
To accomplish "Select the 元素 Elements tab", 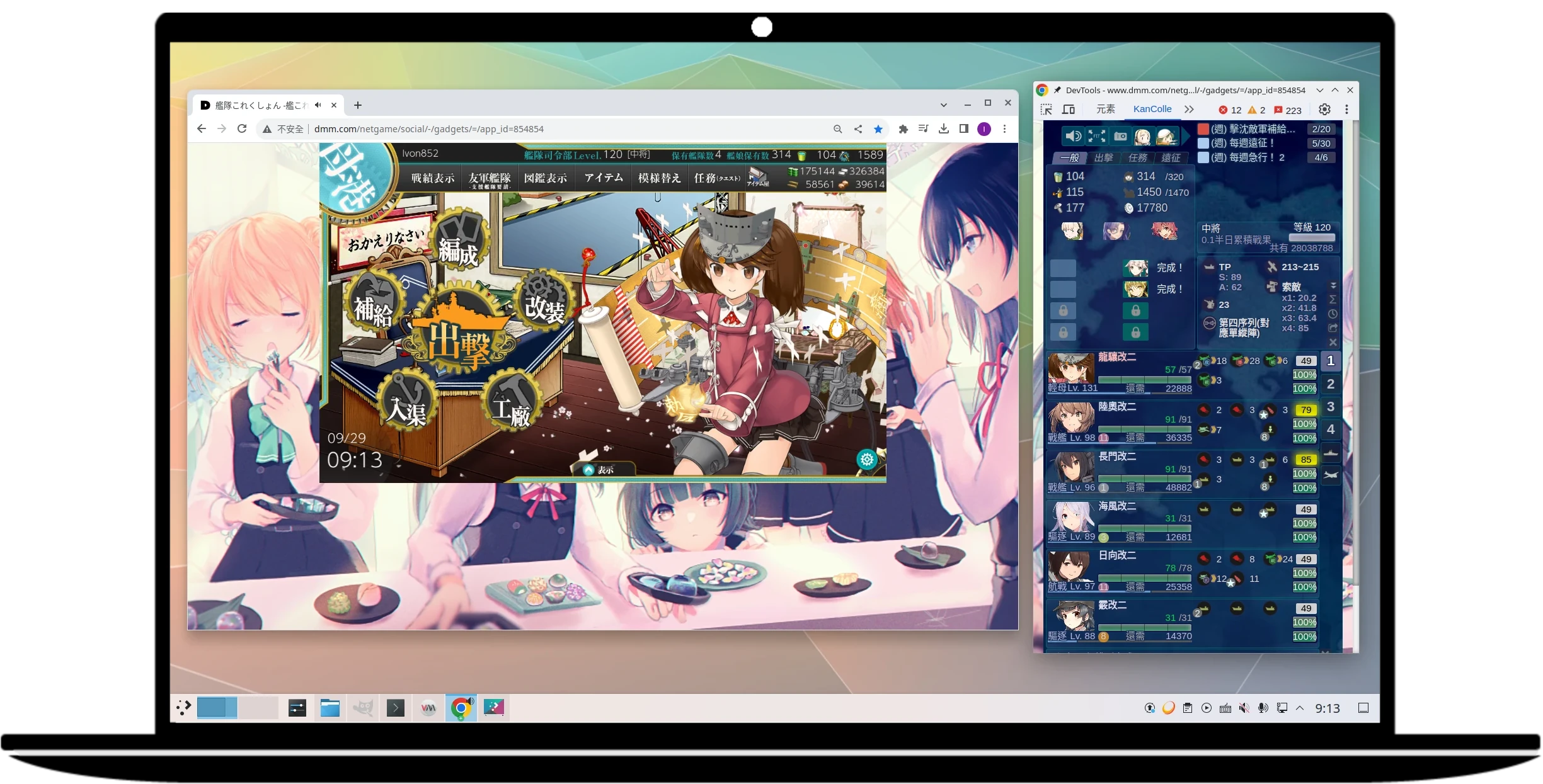I will [1106, 110].
